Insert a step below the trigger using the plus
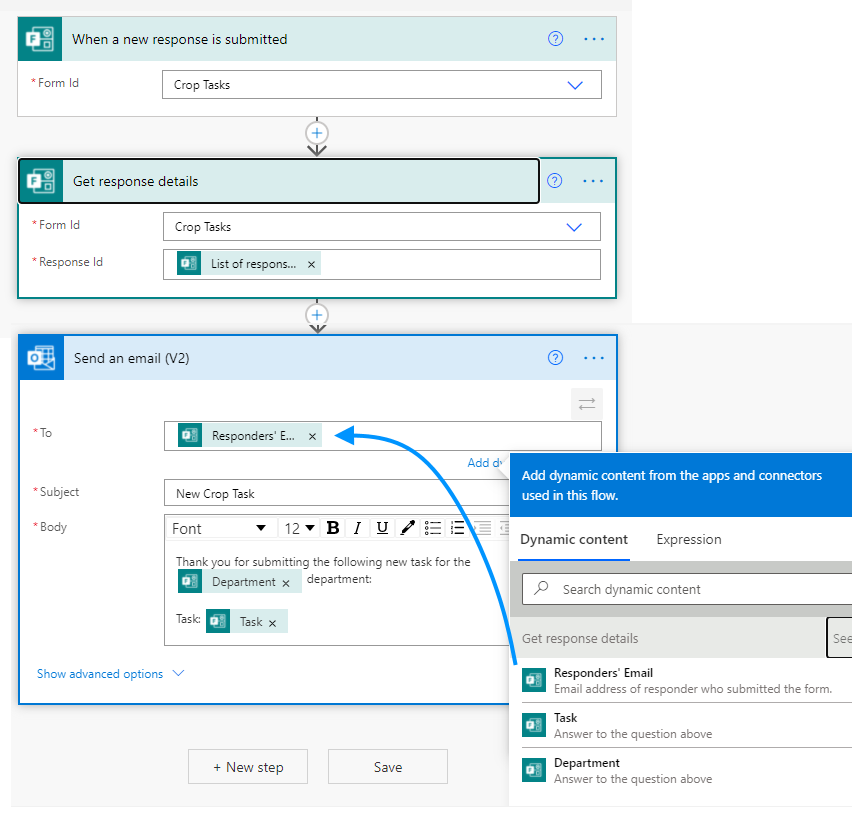This screenshot has width=852, height=815. [x=317, y=133]
